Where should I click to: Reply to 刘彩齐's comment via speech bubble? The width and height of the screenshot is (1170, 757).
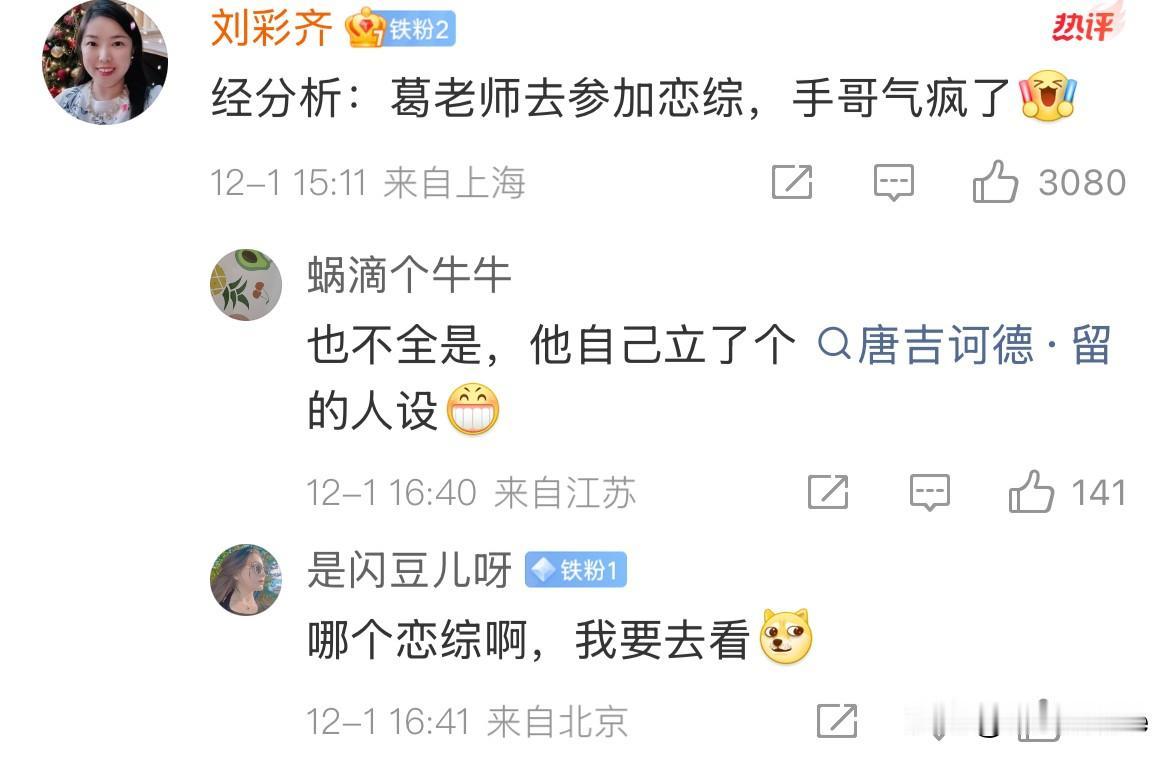click(893, 182)
